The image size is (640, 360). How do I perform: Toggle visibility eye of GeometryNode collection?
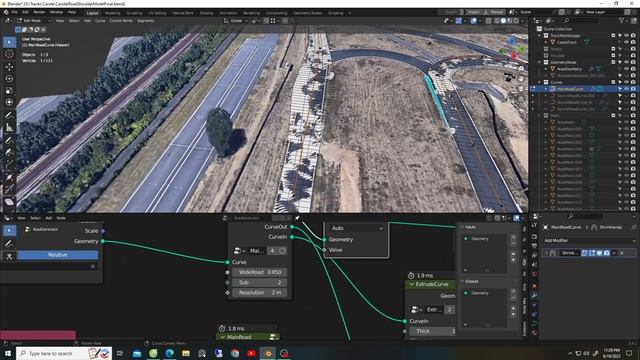click(626, 62)
